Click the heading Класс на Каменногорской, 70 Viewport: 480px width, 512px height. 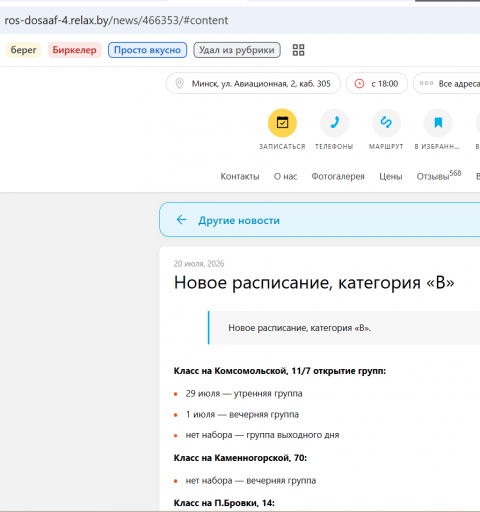(x=240, y=458)
